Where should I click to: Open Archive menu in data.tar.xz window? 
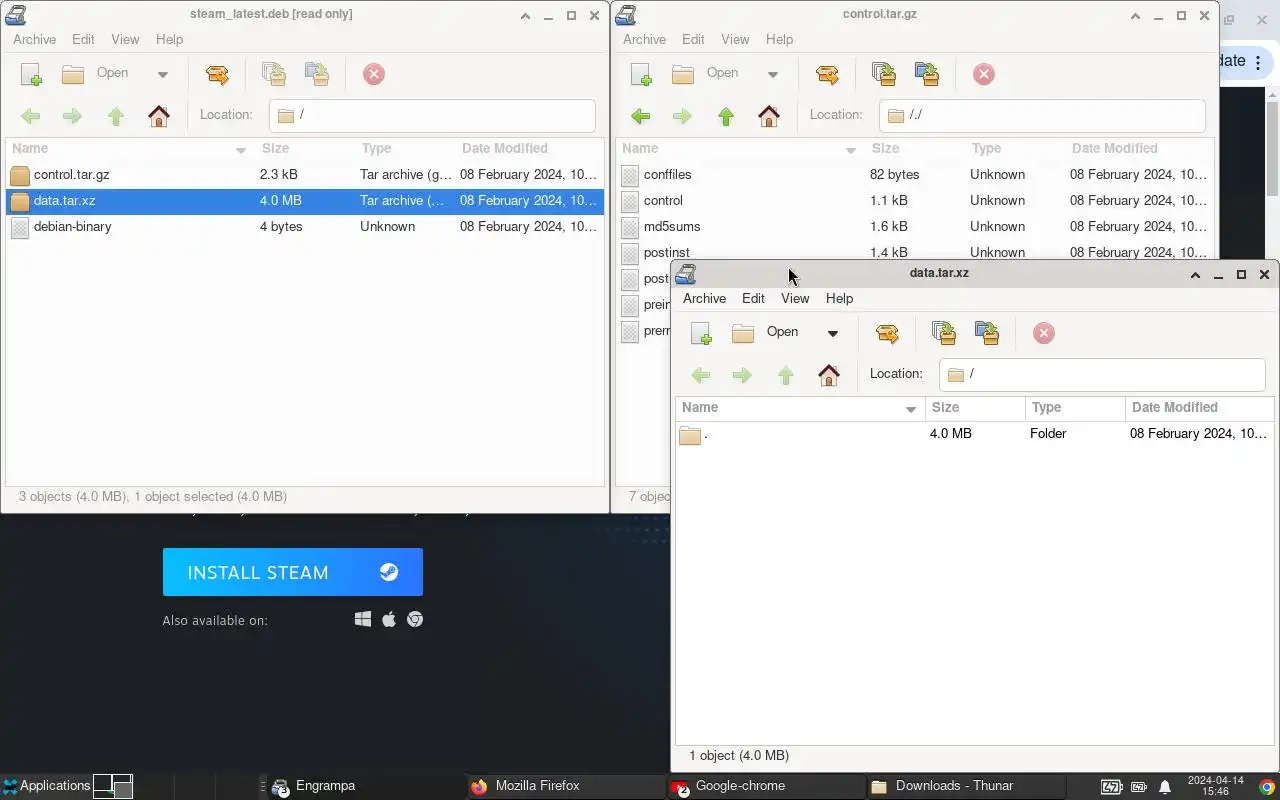pyautogui.click(x=704, y=298)
